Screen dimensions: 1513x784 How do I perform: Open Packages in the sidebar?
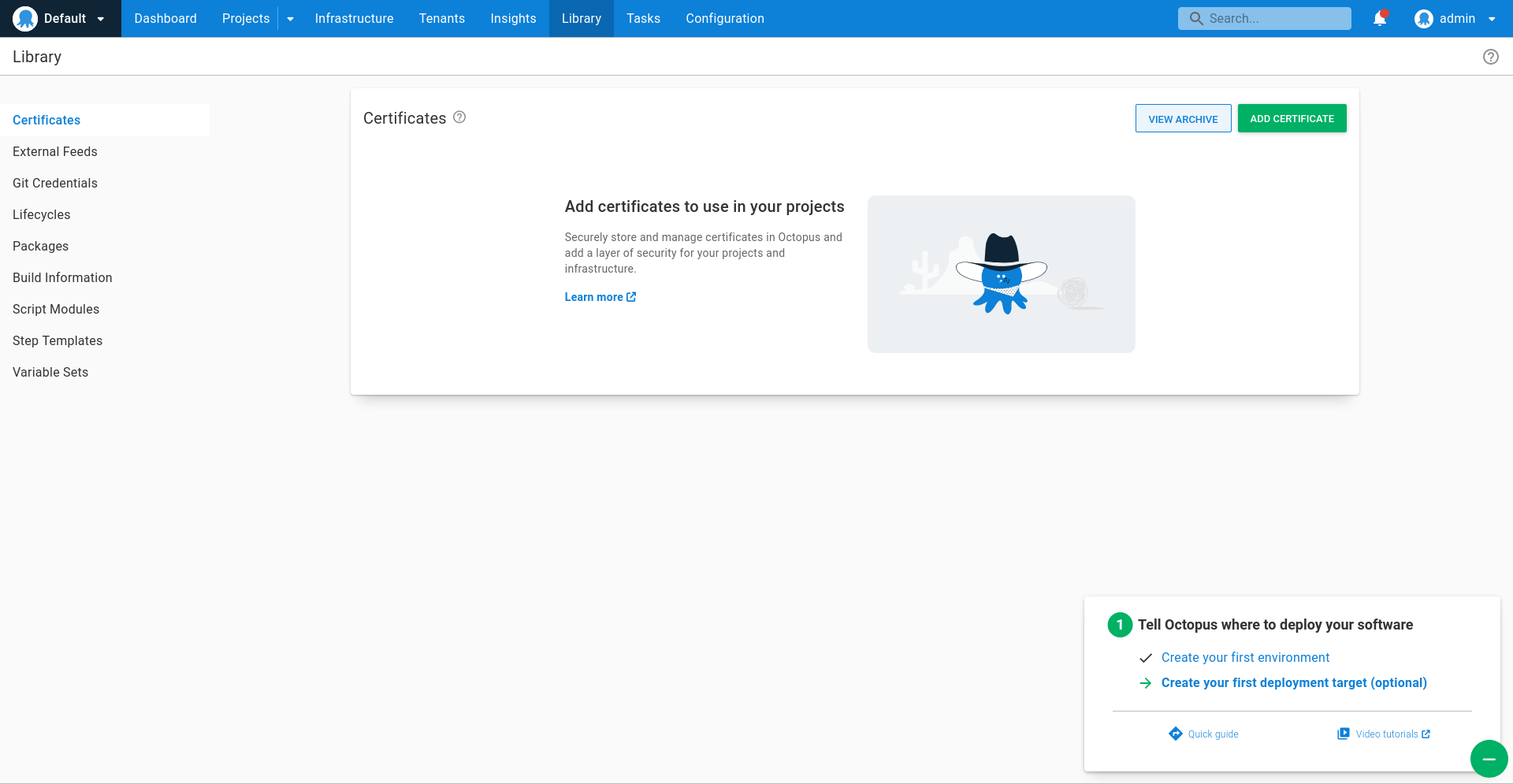(105, 246)
